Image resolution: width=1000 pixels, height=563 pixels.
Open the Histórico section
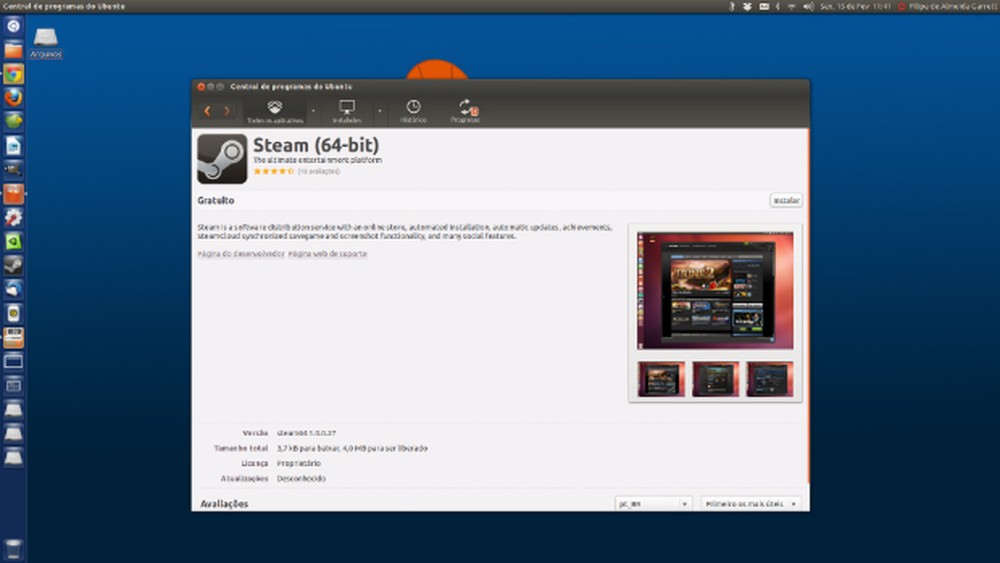[x=413, y=111]
